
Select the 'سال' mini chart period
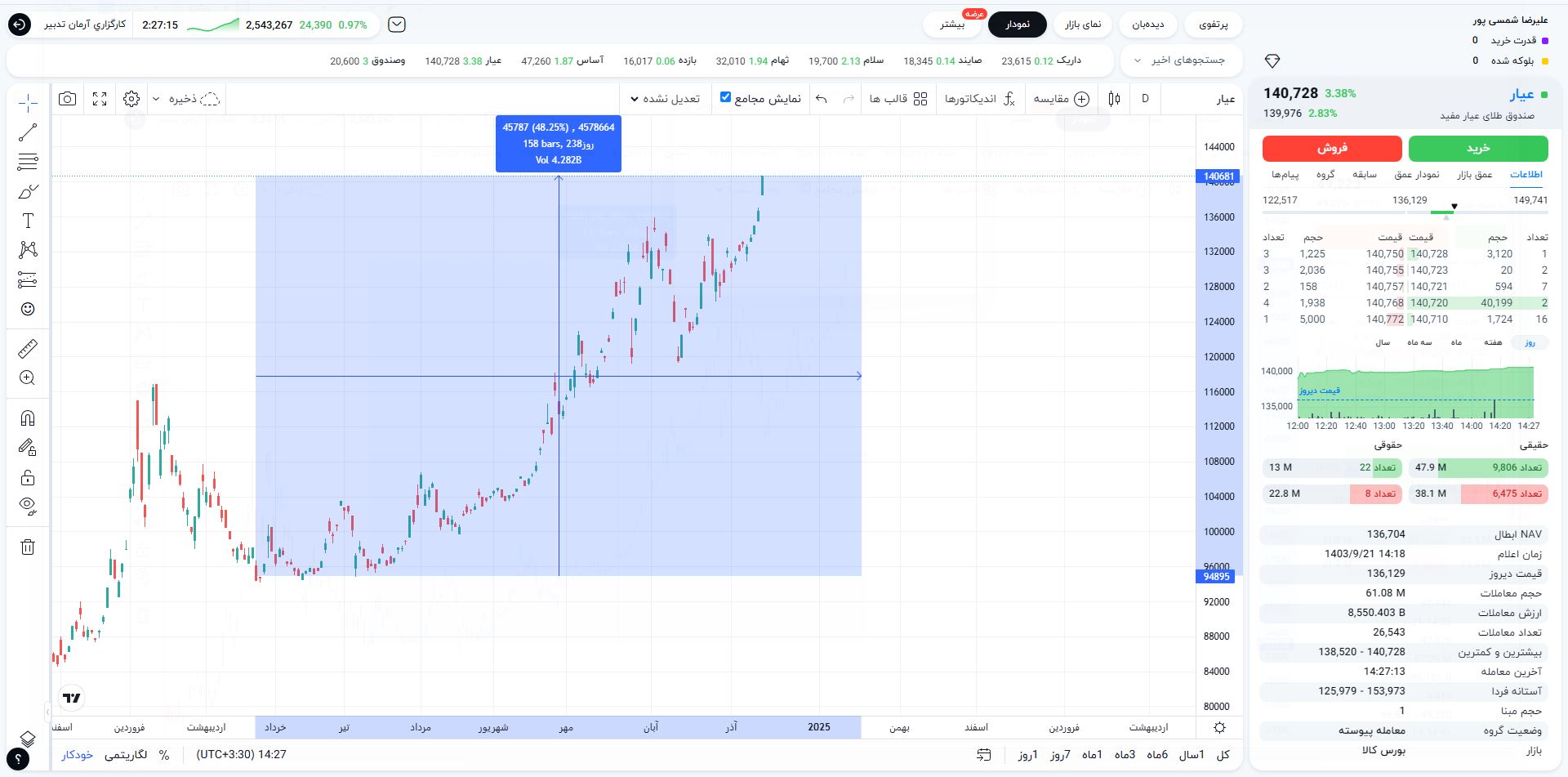1383,342
